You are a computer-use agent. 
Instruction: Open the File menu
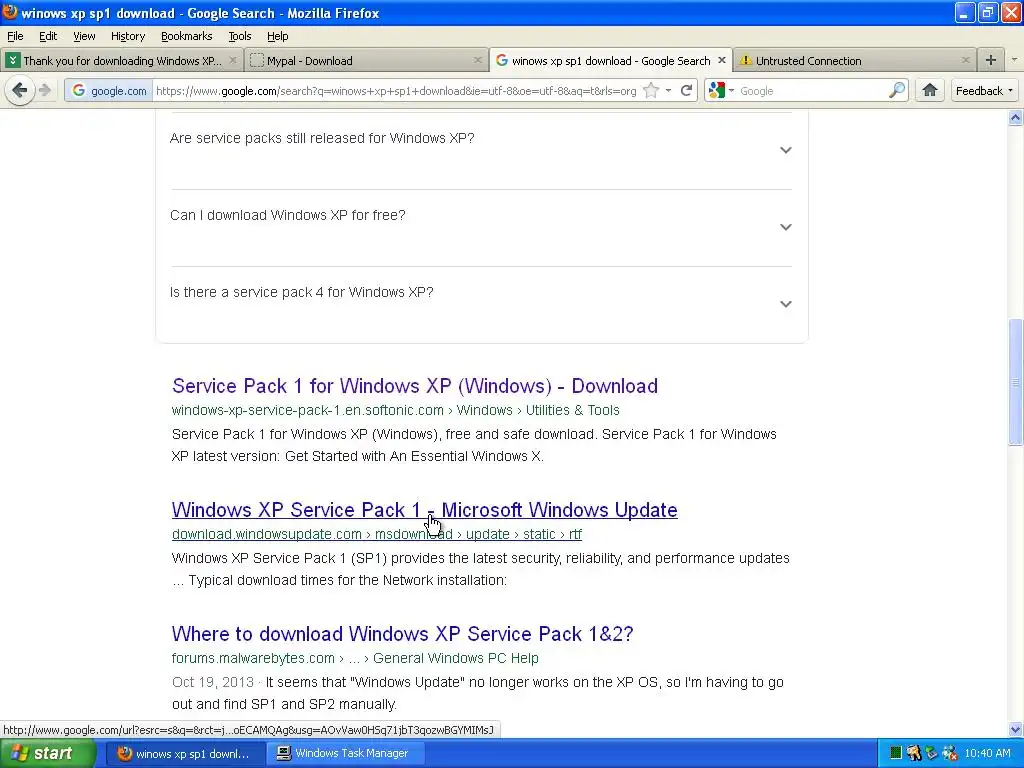(15, 36)
